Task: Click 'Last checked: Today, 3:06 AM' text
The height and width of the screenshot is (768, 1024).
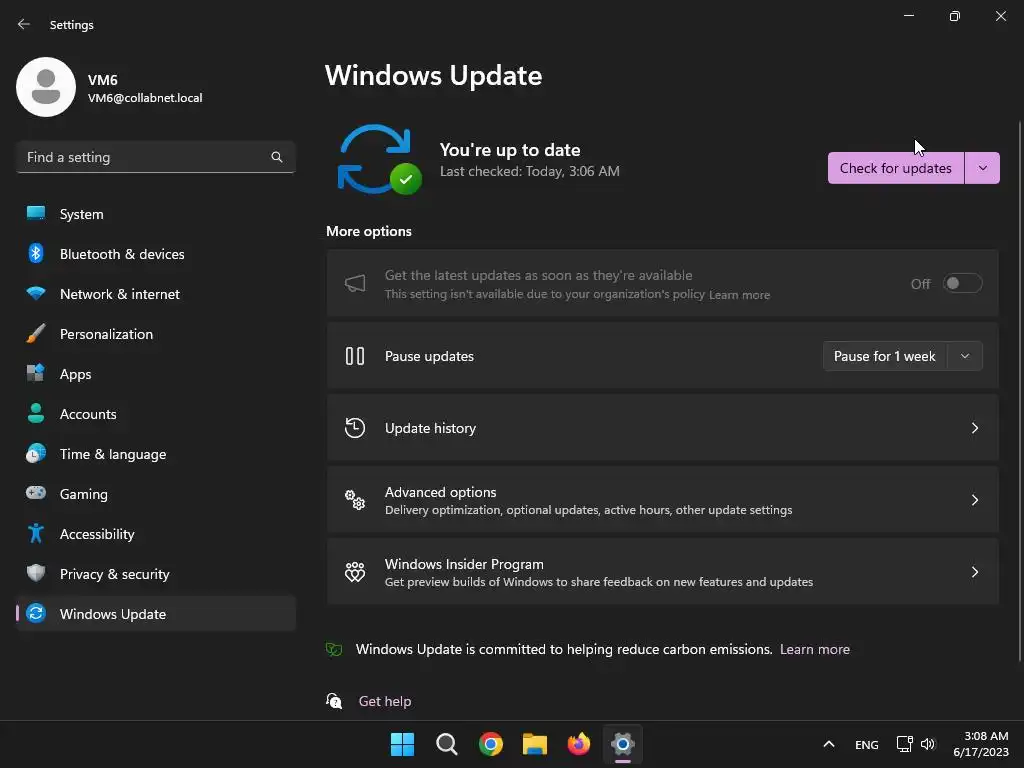Action: click(x=530, y=171)
